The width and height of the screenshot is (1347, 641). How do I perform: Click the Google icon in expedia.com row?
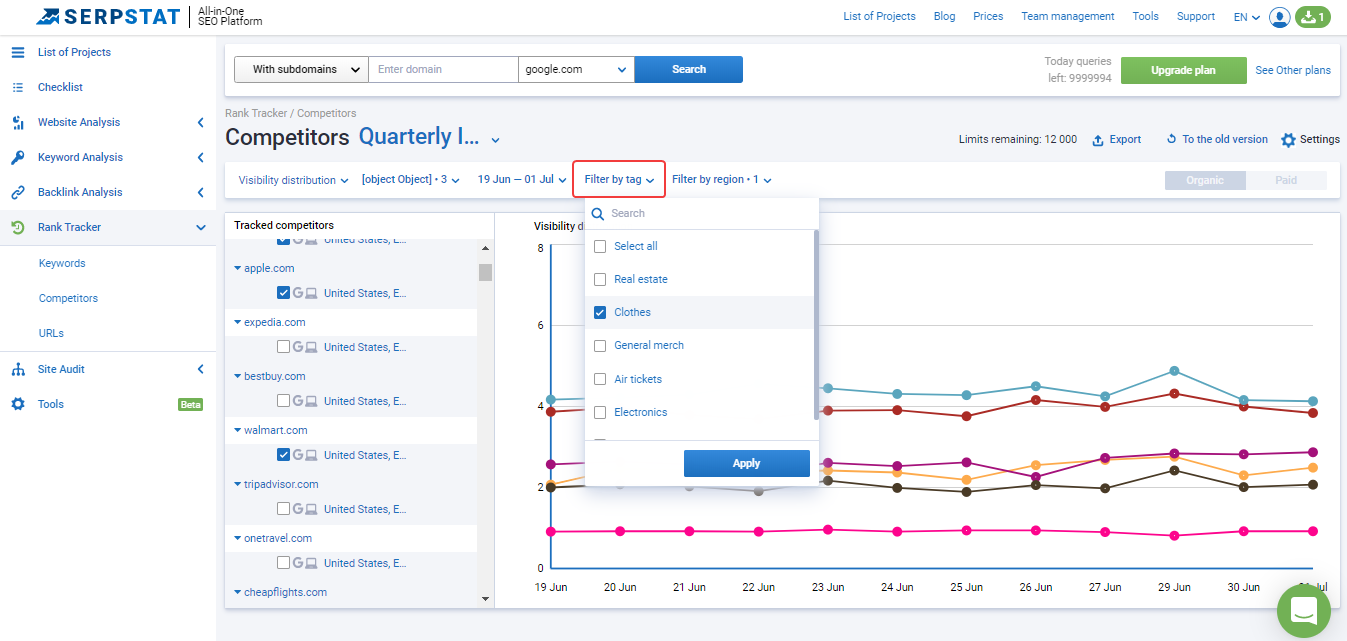tap(298, 347)
